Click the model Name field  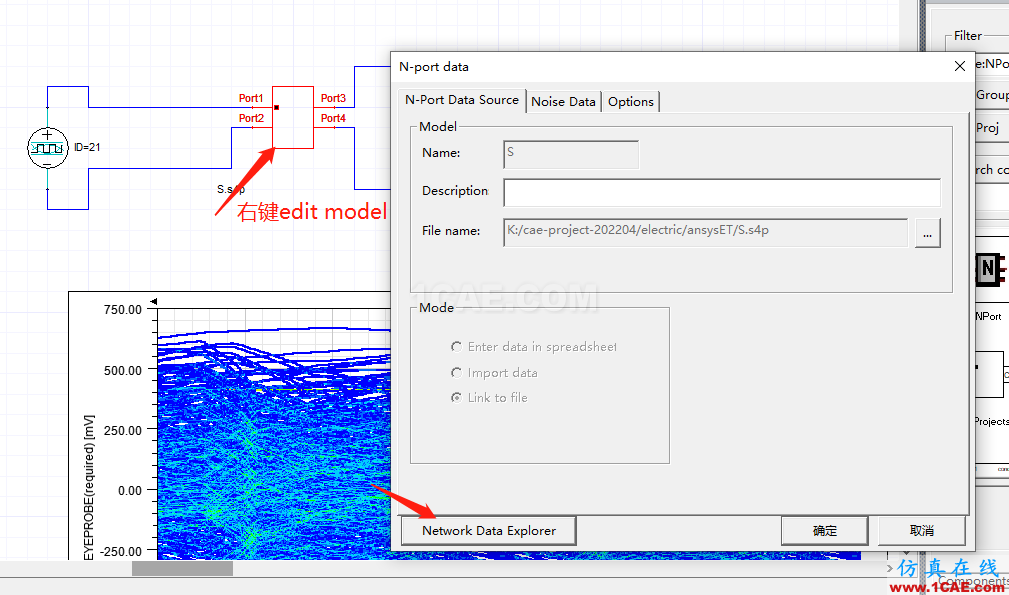coord(571,154)
